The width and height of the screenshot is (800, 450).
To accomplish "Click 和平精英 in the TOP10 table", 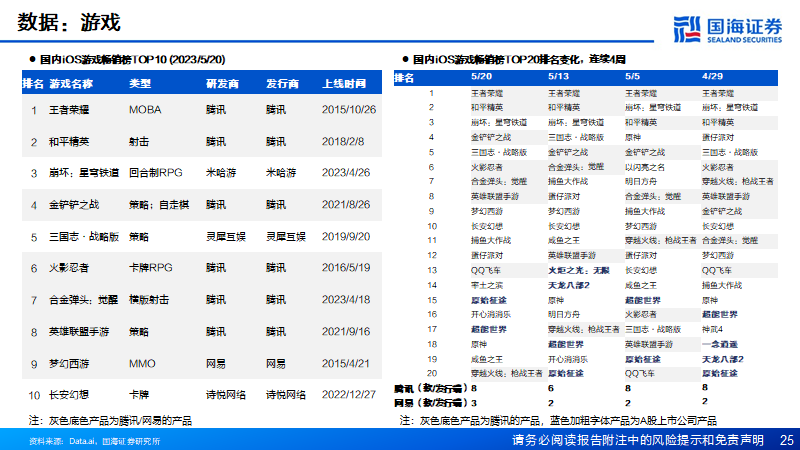I will [69, 142].
